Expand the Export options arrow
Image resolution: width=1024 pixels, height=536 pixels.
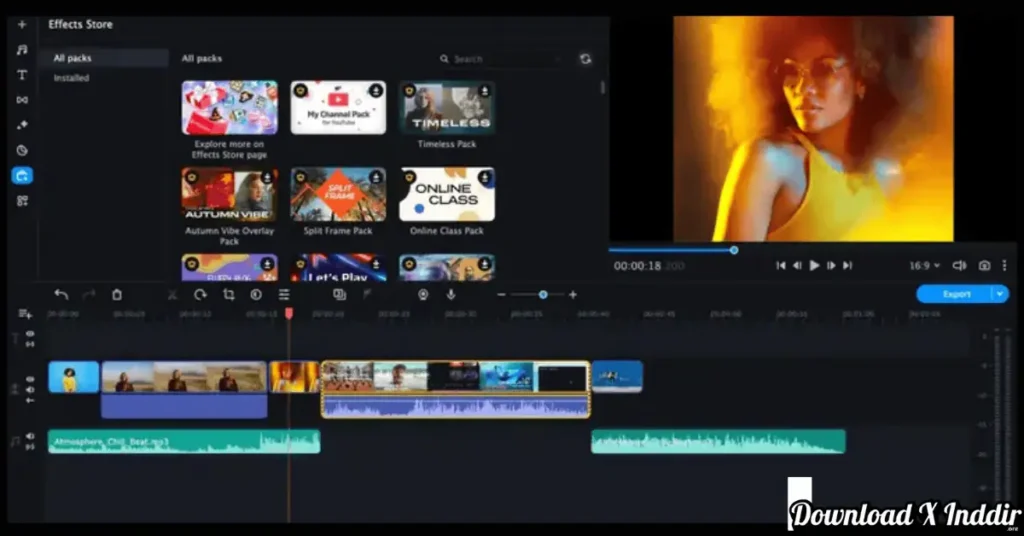tap(1000, 294)
